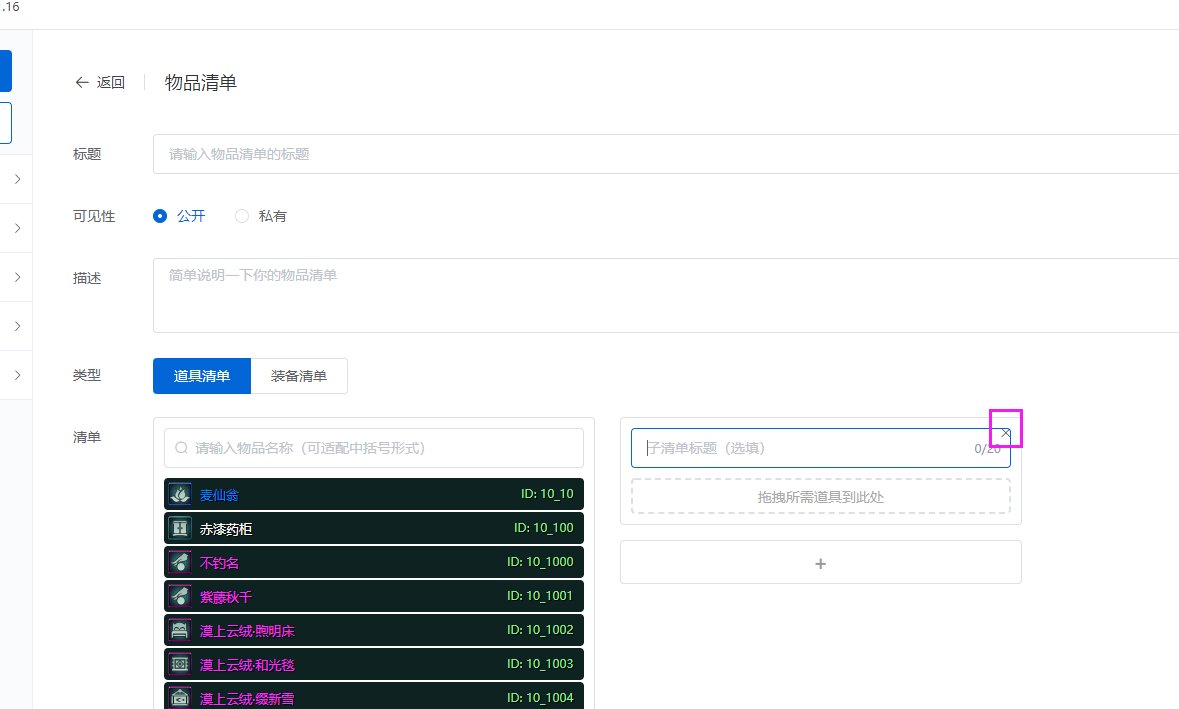
Task: Click the search magnifier icon in item search box
Action: pyautogui.click(x=179, y=447)
